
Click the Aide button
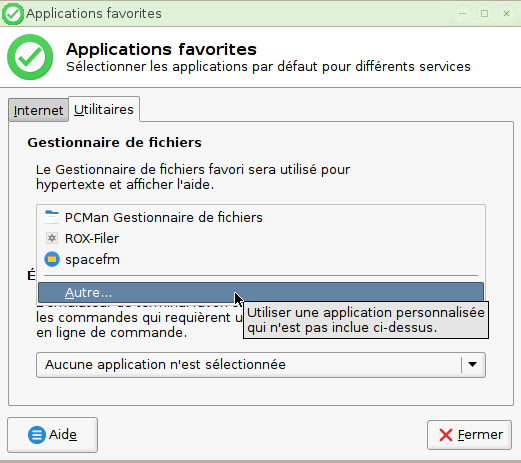pyautogui.click(x=52, y=435)
